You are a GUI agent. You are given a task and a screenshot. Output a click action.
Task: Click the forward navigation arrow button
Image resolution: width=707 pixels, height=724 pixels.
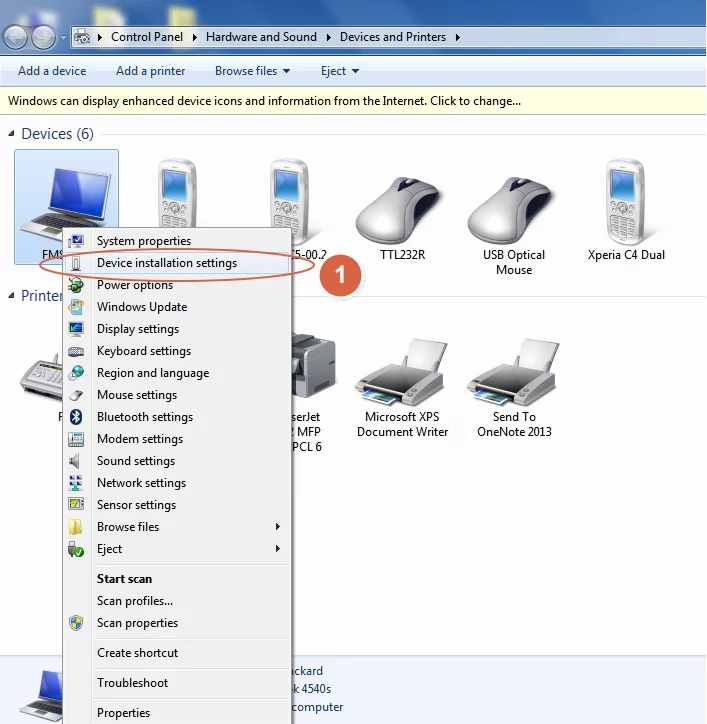(x=43, y=37)
